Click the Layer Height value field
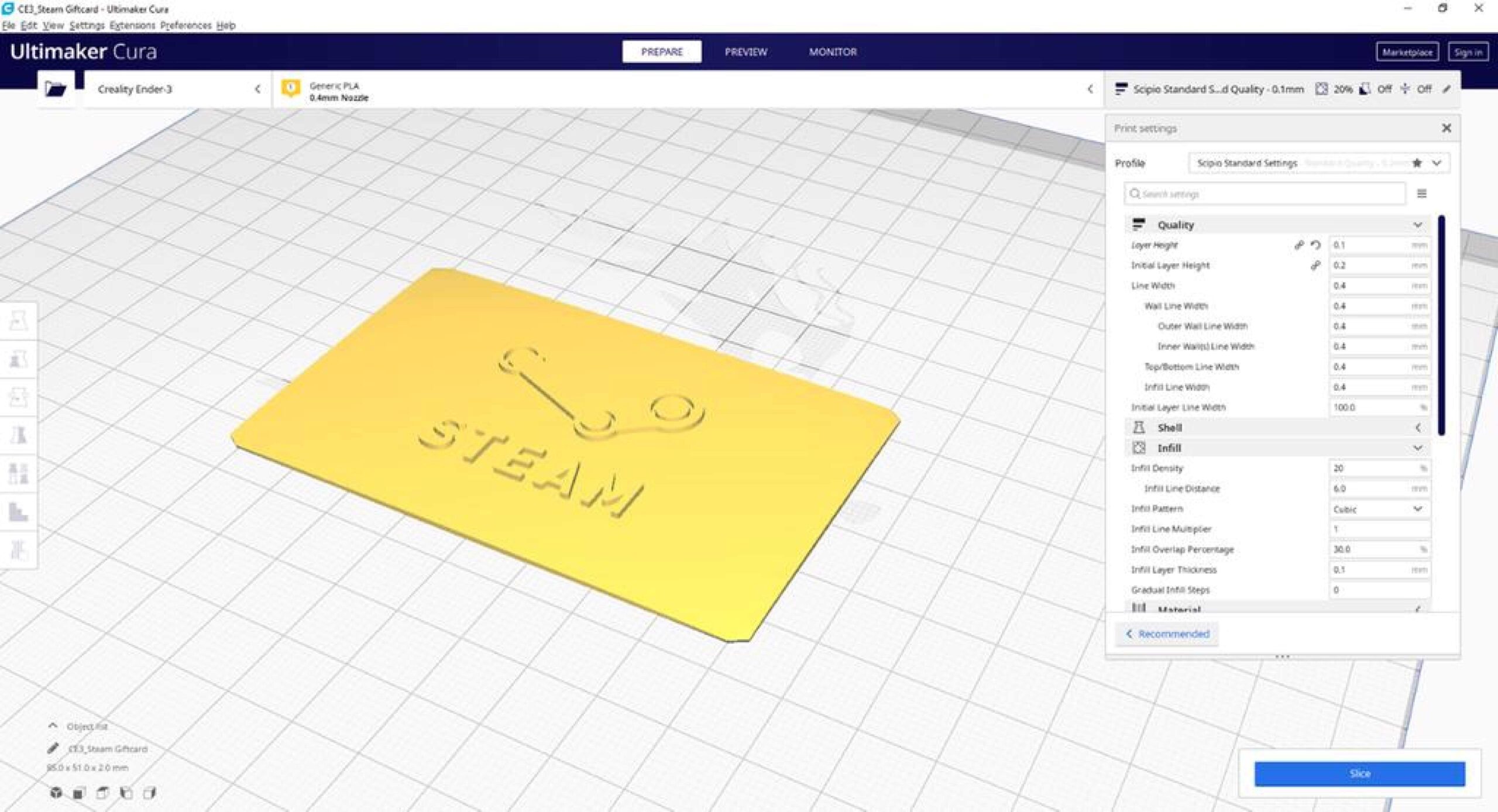 pyautogui.click(x=1380, y=245)
